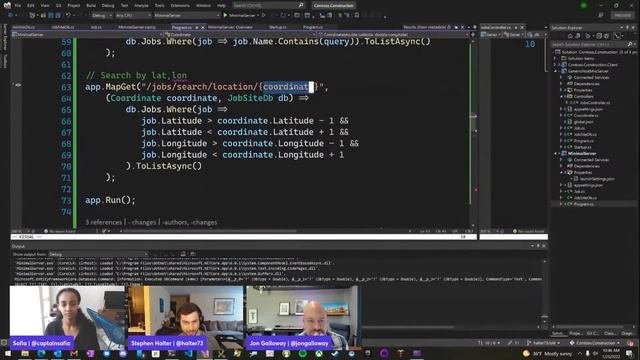Switch to MinimalServer Overview tab
Screen dimensions: 640x360
pyautogui.click(x=230, y=27)
